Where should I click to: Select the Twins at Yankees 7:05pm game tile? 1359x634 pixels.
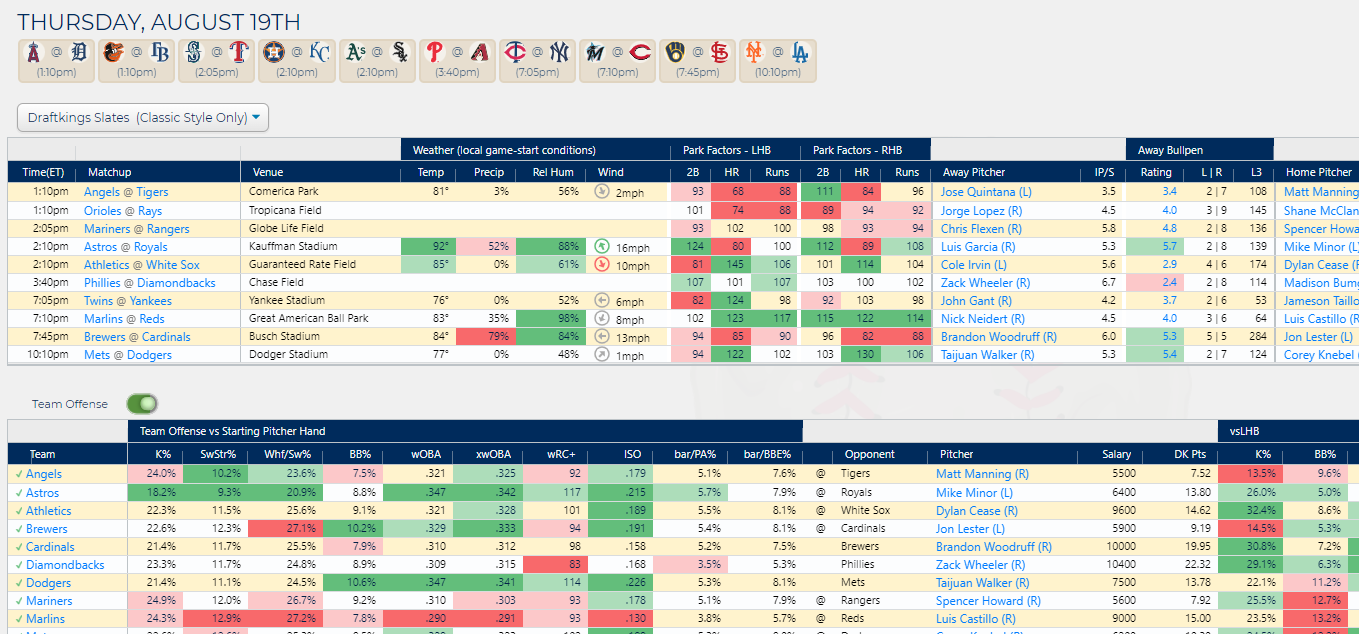point(537,60)
